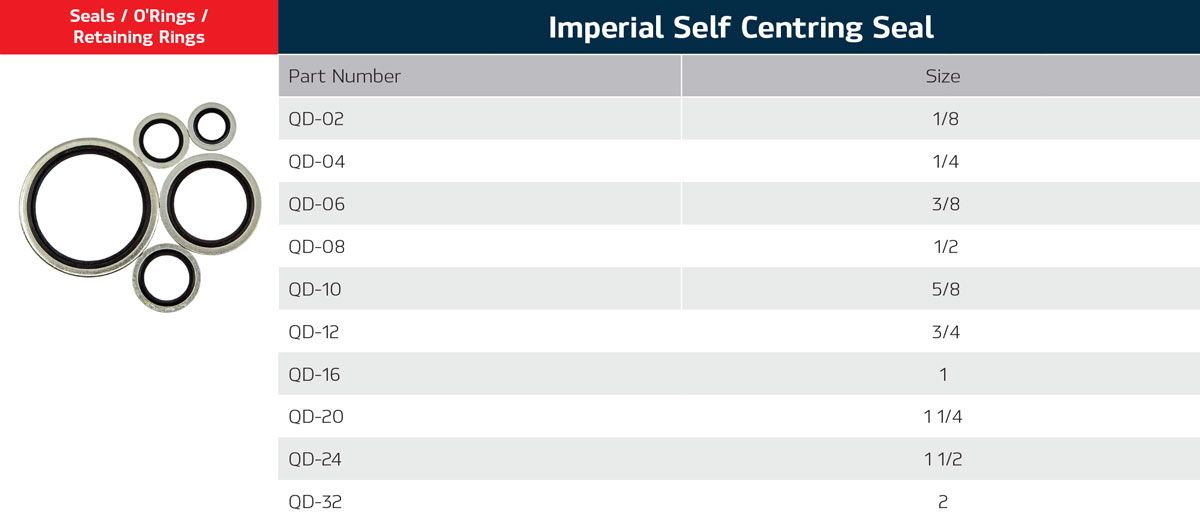Select part number QD-02

click(316, 119)
